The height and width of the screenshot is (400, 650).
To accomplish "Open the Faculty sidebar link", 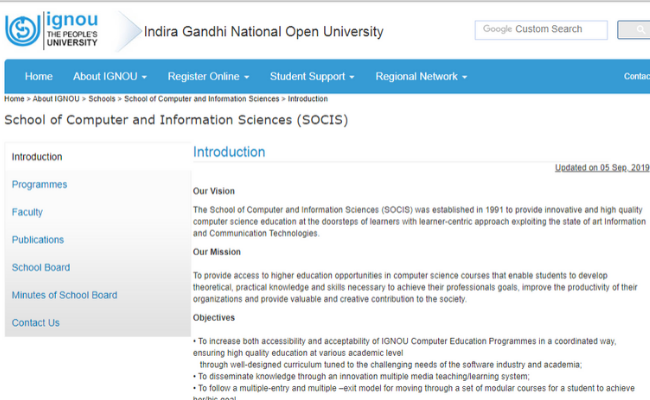I will coord(27,212).
